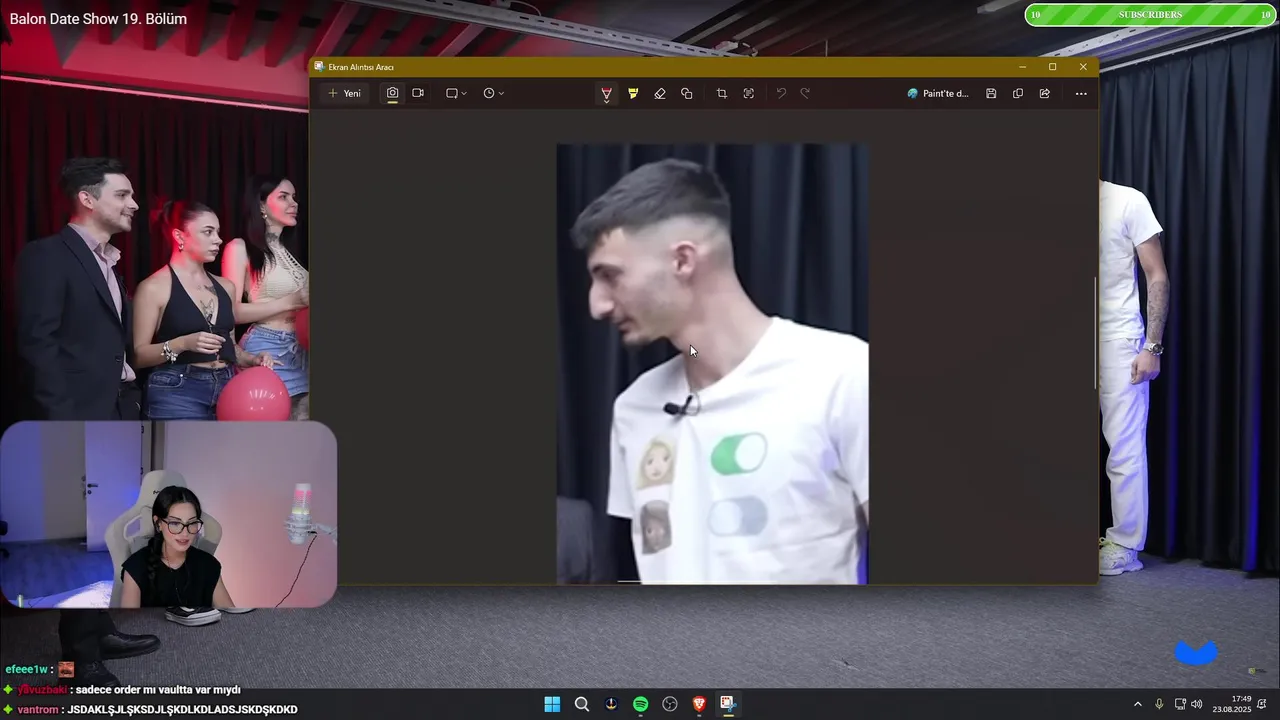Click chat username efeee1w

(x=25, y=669)
